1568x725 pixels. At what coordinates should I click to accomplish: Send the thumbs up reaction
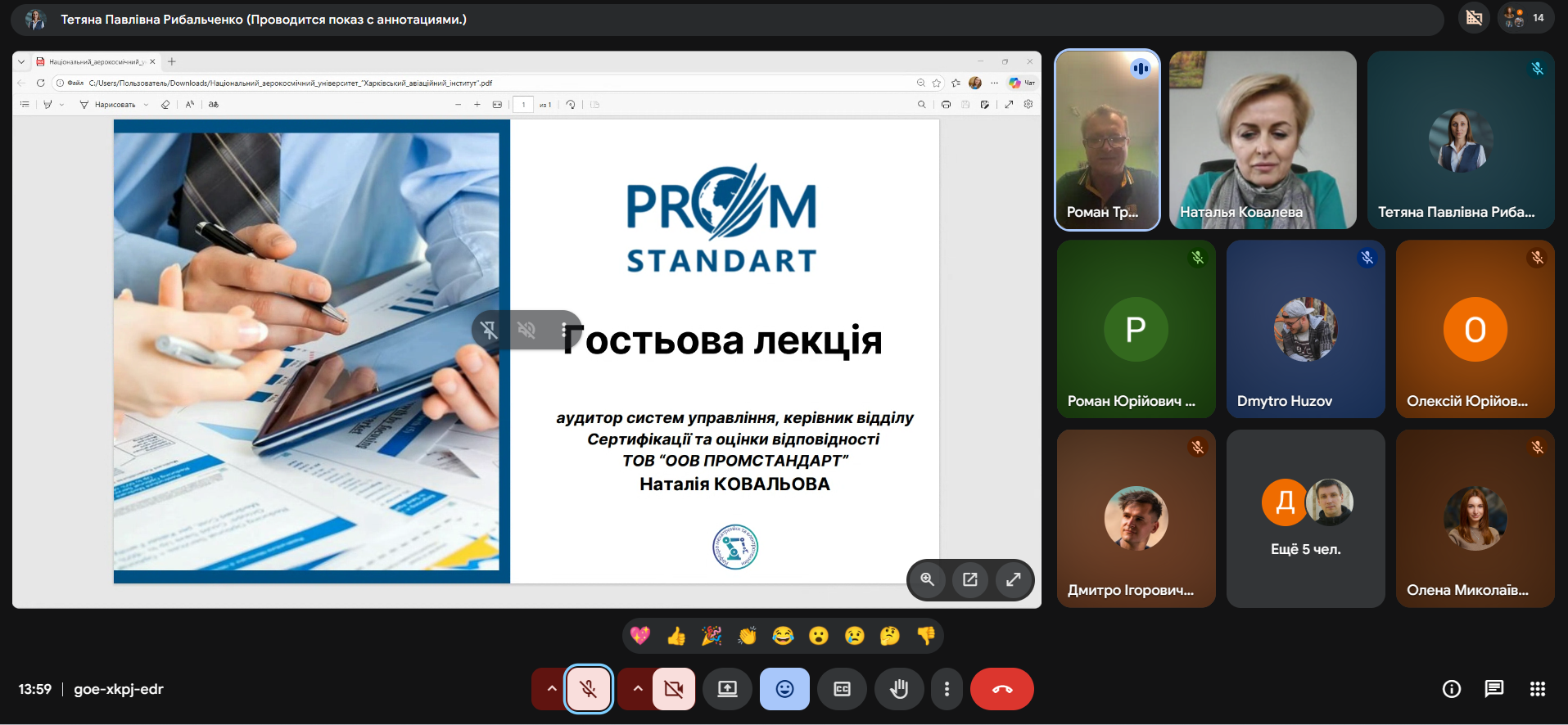(676, 636)
